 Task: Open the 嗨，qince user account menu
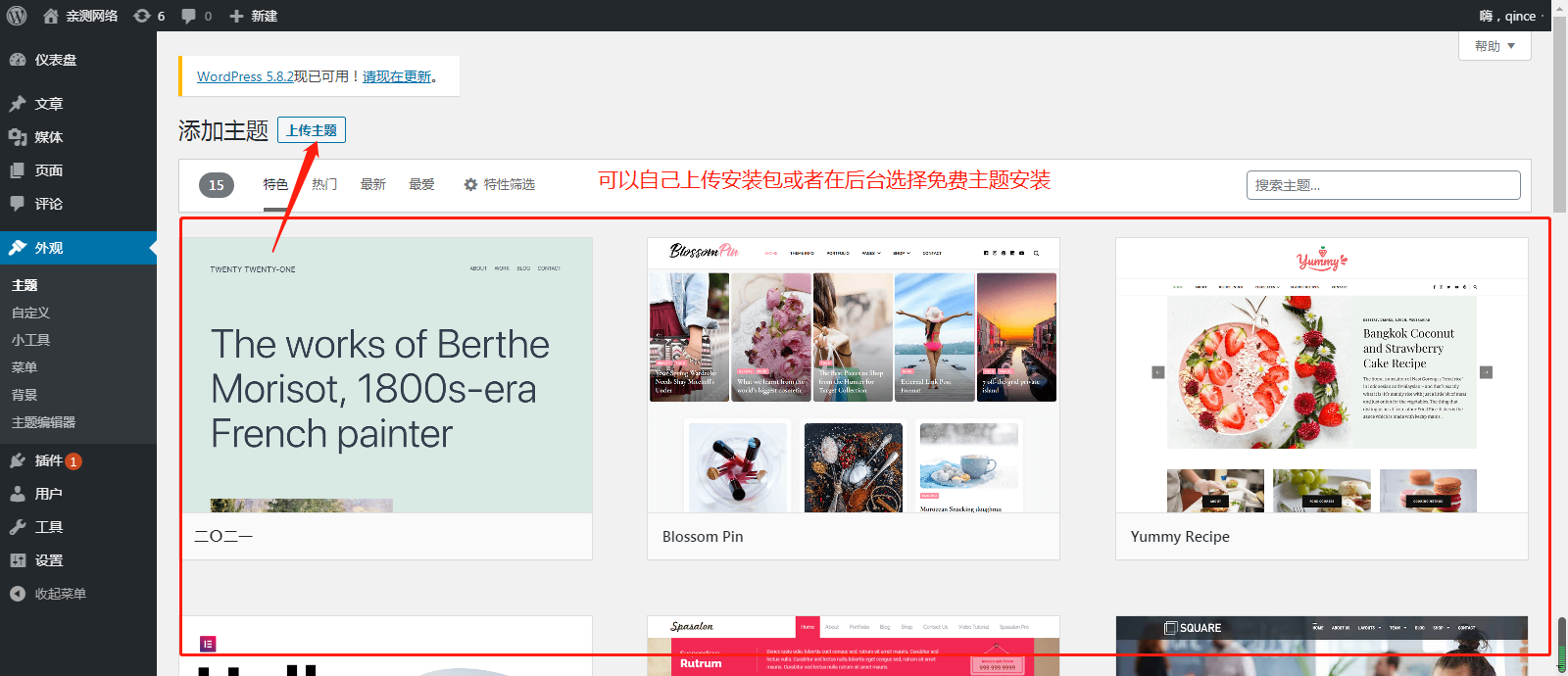tap(1510, 16)
